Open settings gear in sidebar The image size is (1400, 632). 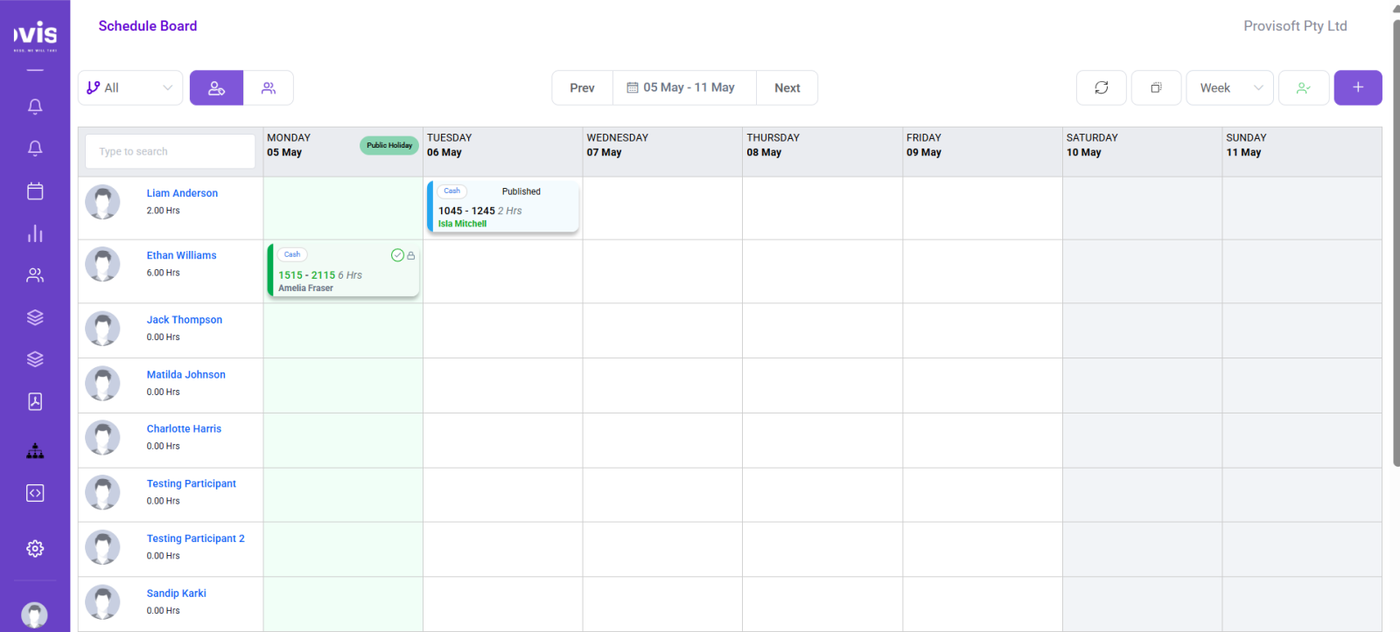35,548
